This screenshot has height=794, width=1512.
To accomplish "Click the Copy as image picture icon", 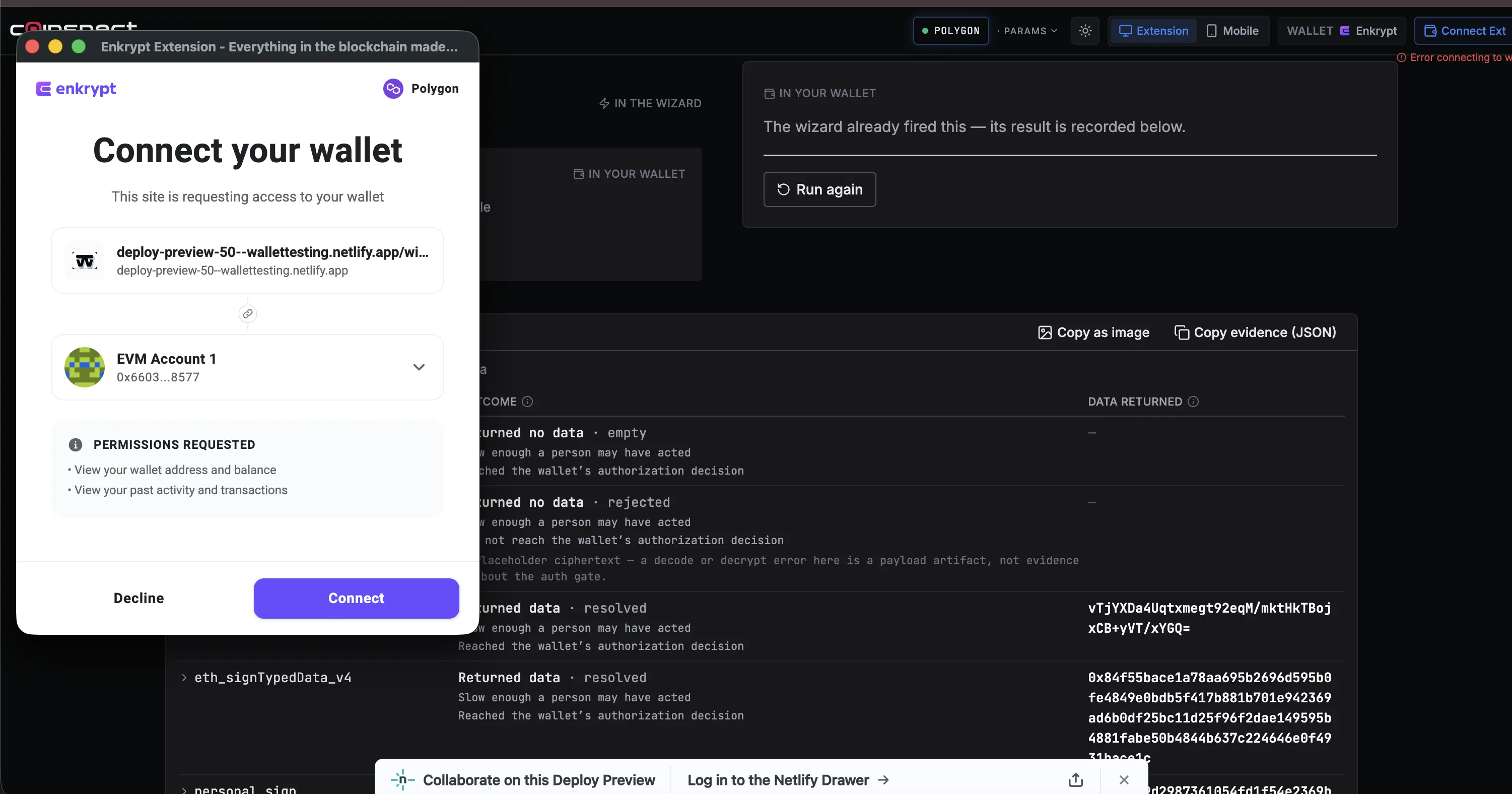I will [x=1045, y=333].
